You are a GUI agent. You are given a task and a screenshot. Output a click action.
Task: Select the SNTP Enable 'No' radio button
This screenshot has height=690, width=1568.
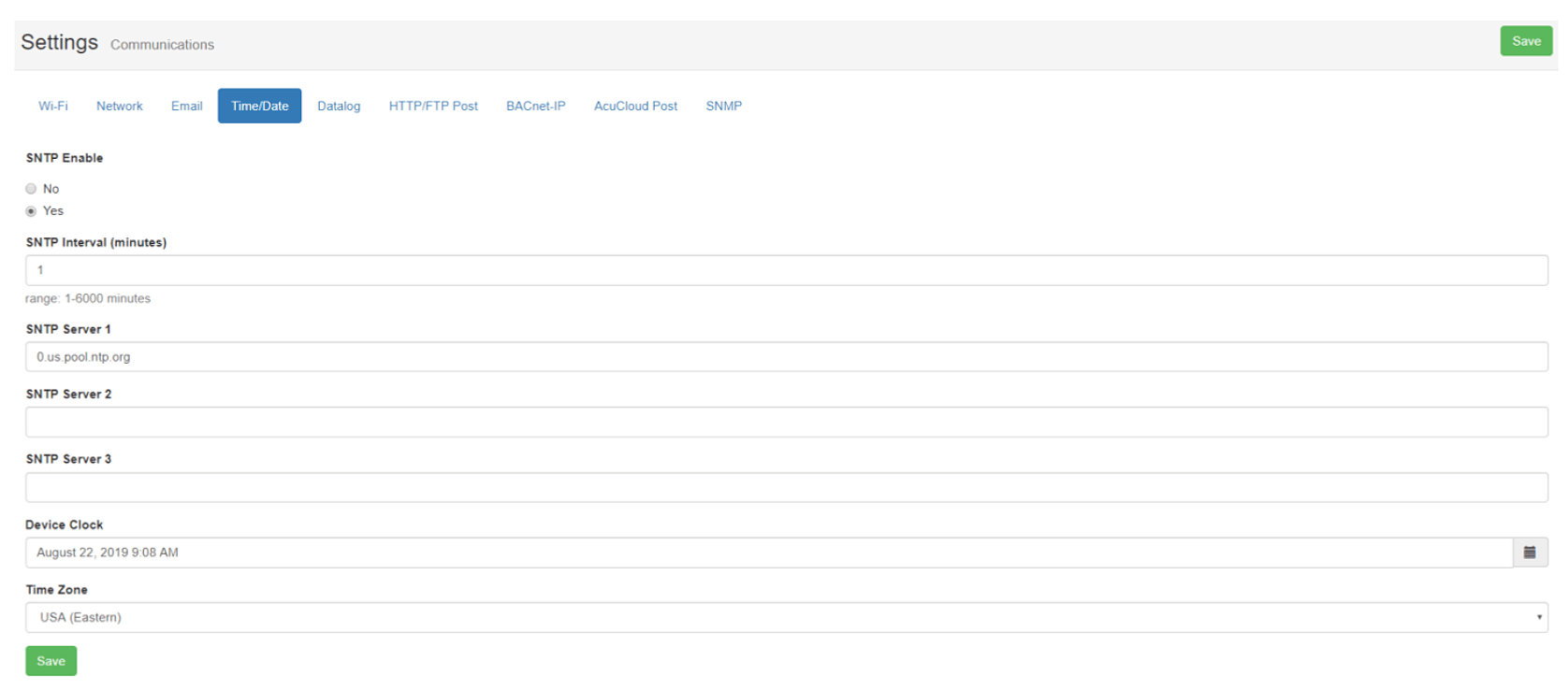31,189
